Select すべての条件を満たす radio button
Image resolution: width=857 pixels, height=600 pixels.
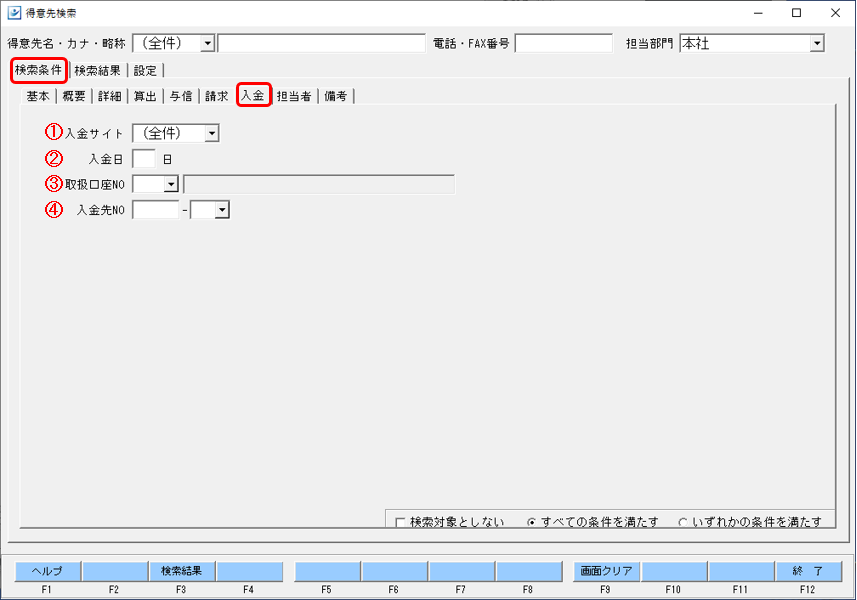point(531,522)
